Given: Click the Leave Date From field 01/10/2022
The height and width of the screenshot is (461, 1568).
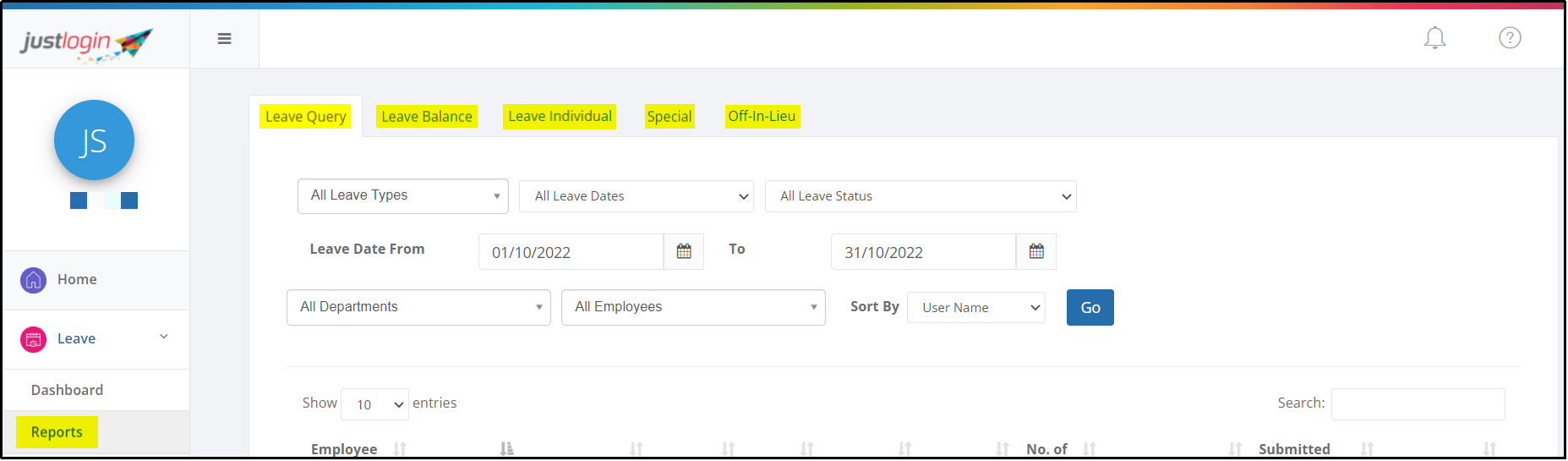Looking at the screenshot, I should [x=571, y=252].
